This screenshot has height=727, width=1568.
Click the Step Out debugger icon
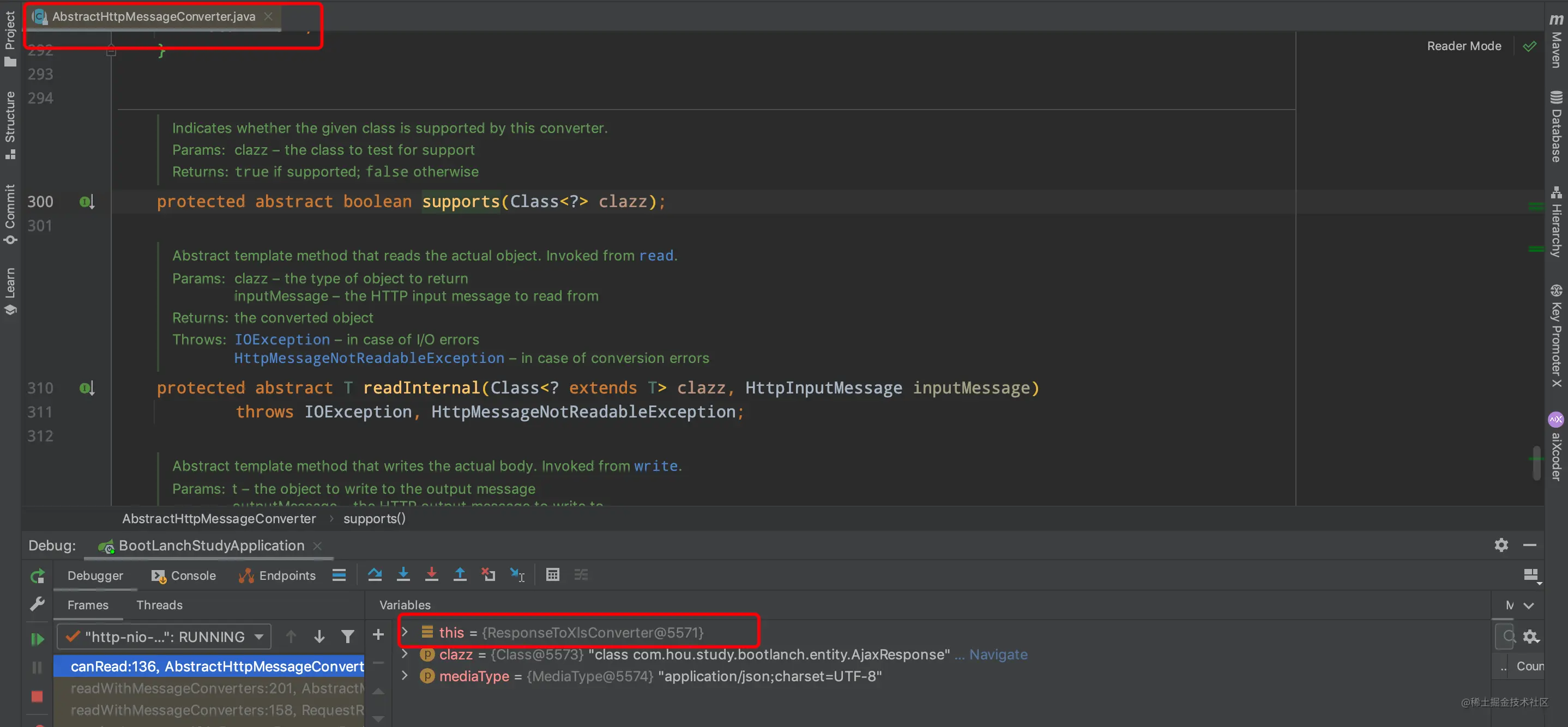point(460,574)
